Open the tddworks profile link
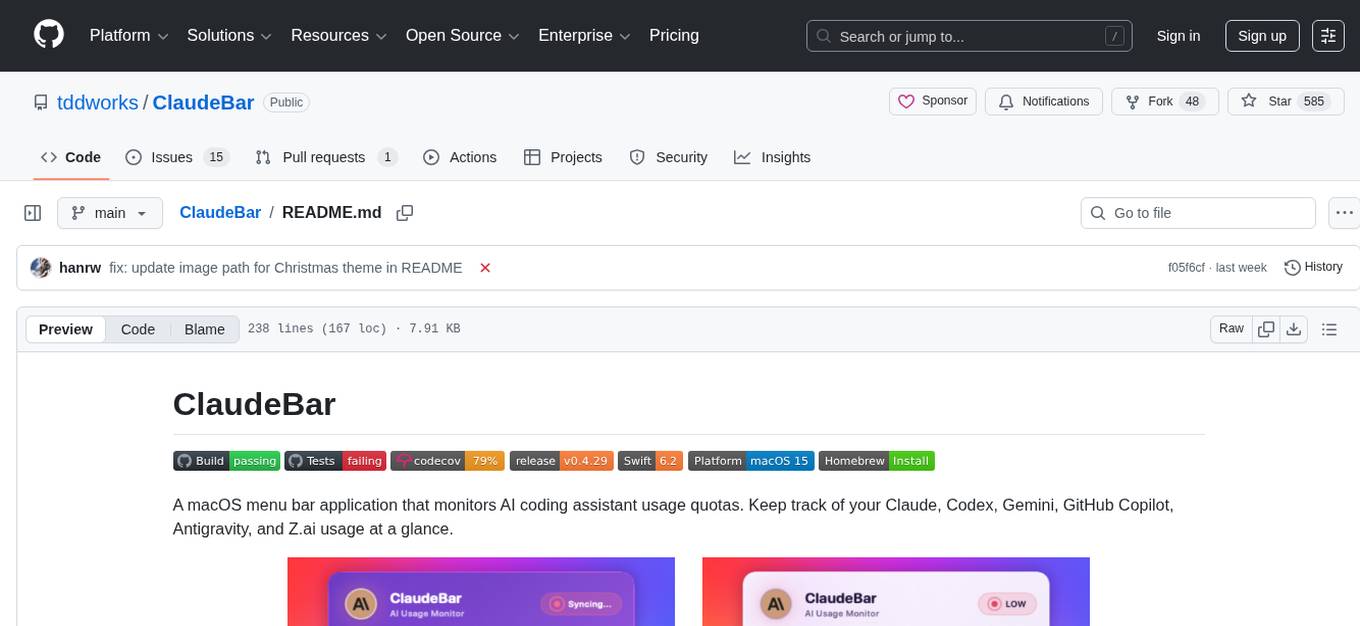Screen dimensions: 1360x626 (x=97, y=102)
